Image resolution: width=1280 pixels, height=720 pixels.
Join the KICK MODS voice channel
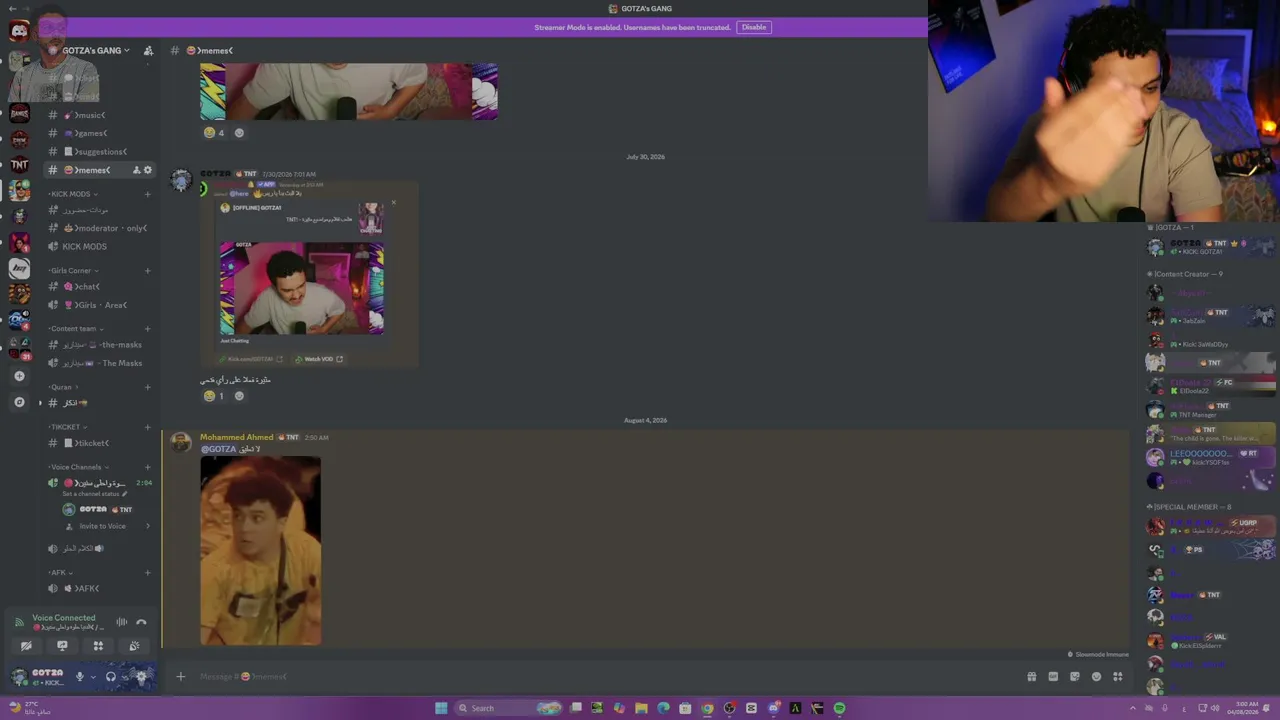pos(100,247)
